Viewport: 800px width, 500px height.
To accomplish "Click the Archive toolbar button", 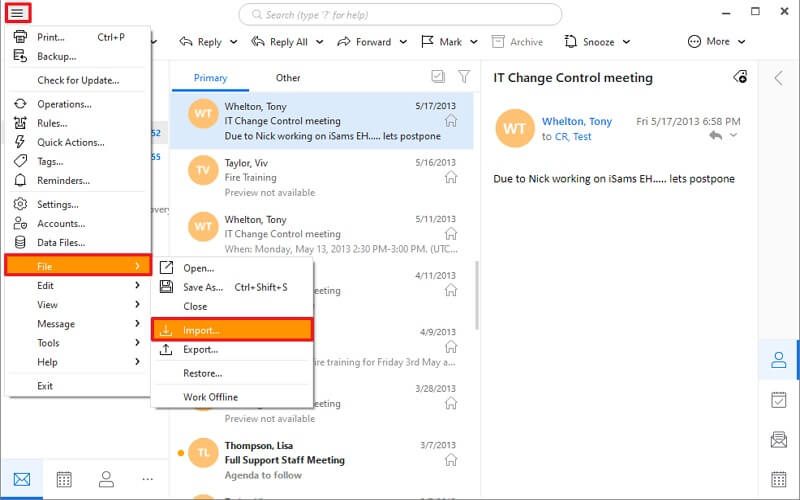I will pos(517,42).
